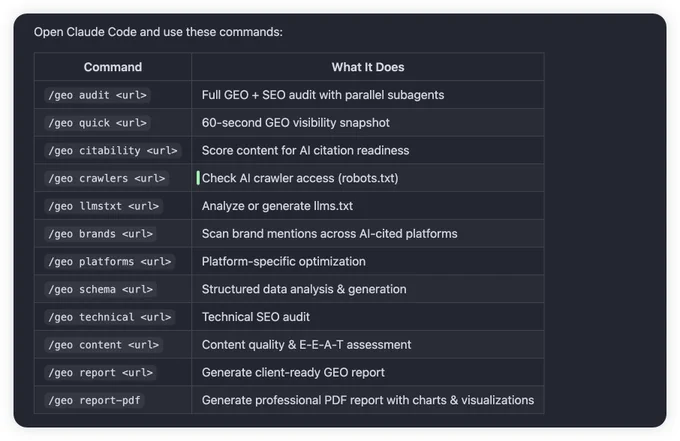Select the /geo quick <url> code chip

98,123
